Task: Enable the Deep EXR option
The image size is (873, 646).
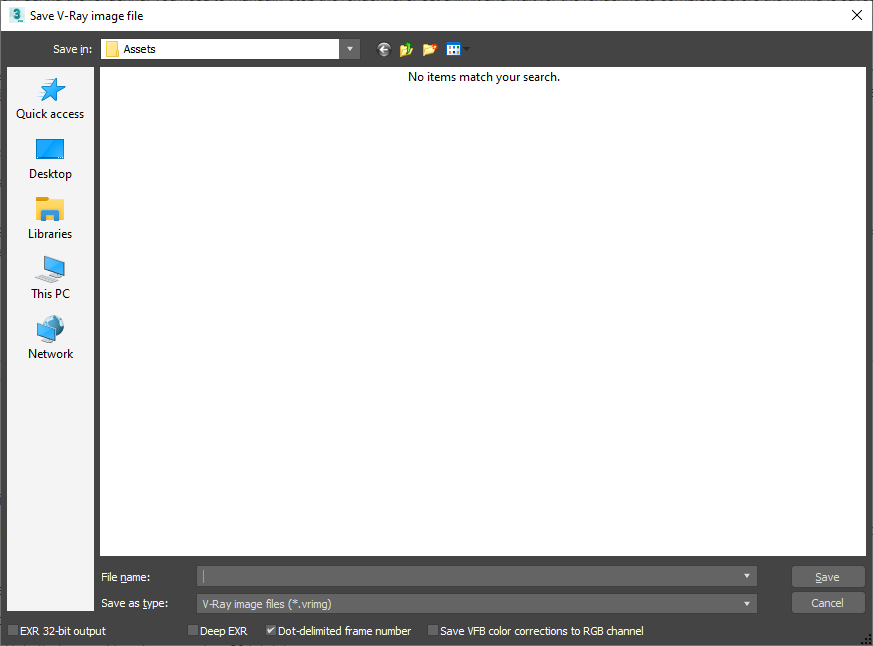Action: tap(192, 631)
